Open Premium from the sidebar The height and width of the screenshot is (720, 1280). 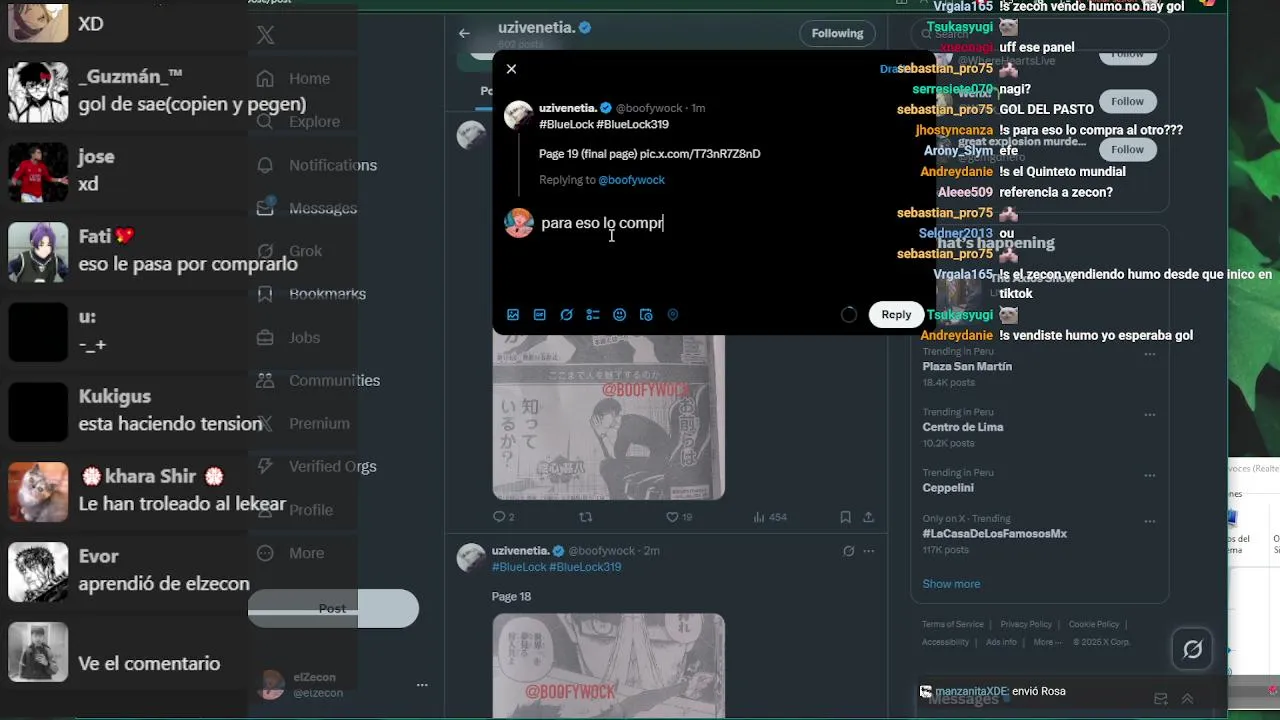tap(302, 423)
